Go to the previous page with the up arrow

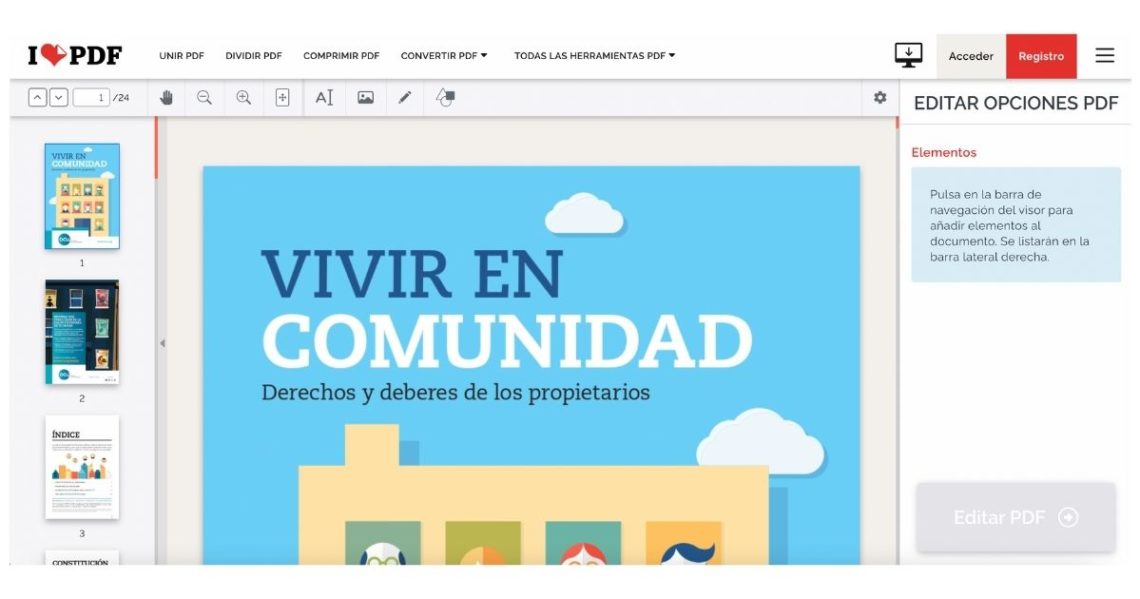pos(38,97)
